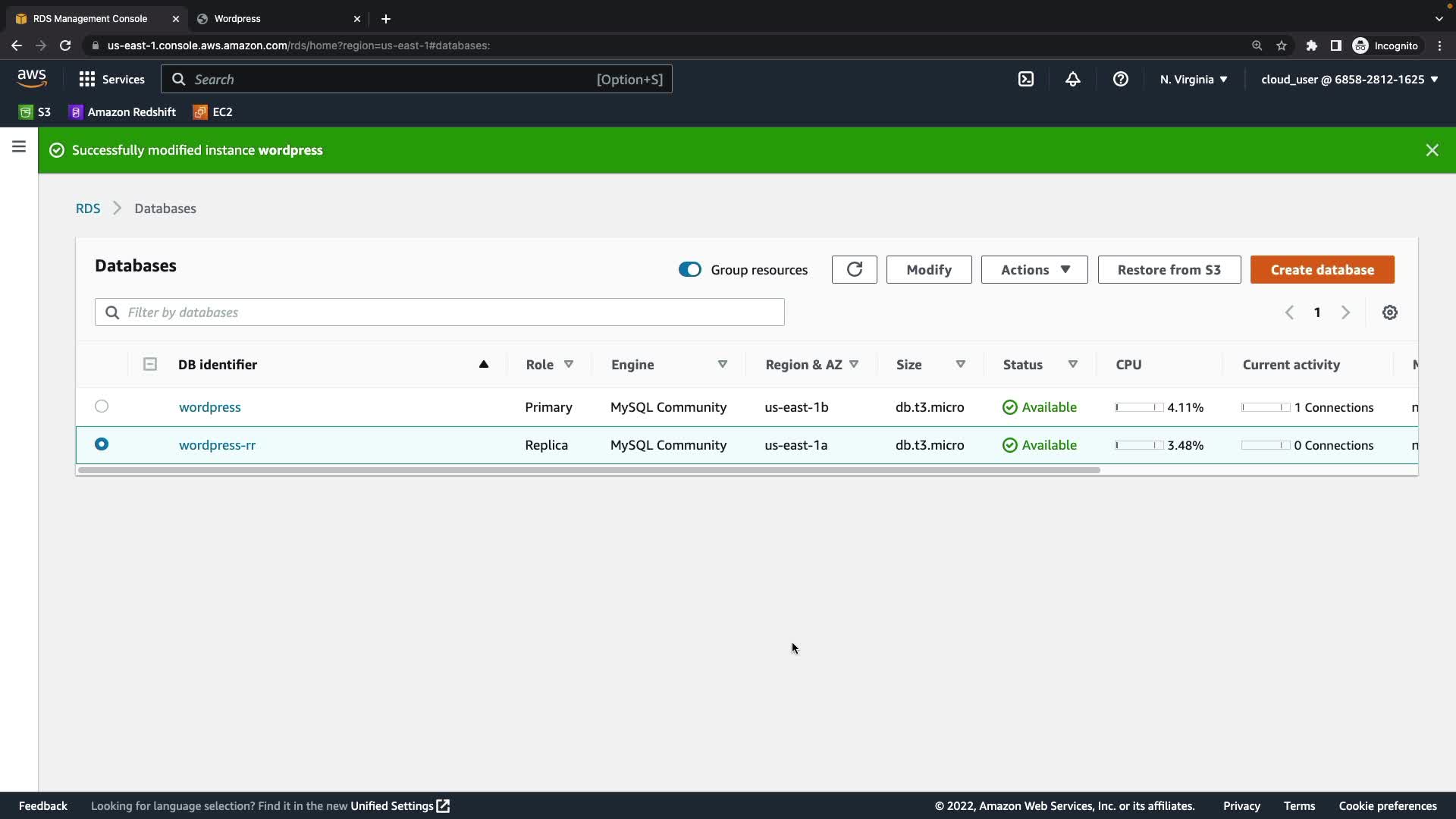This screenshot has height=819, width=1456.
Task: Refresh the databases list
Action: coord(854,269)
